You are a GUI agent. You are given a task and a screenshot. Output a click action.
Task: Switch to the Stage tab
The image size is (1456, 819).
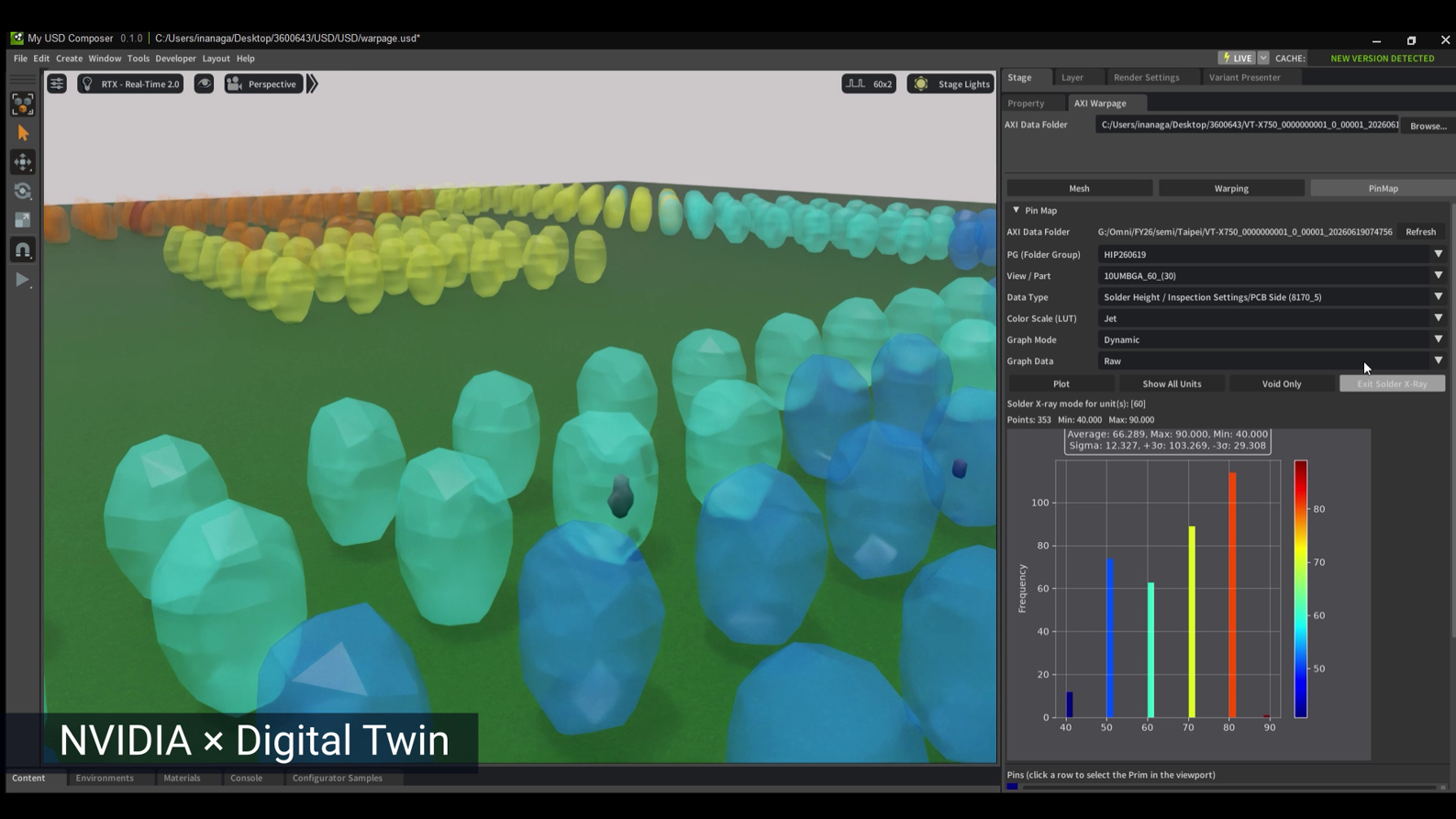pos(1020,78)
